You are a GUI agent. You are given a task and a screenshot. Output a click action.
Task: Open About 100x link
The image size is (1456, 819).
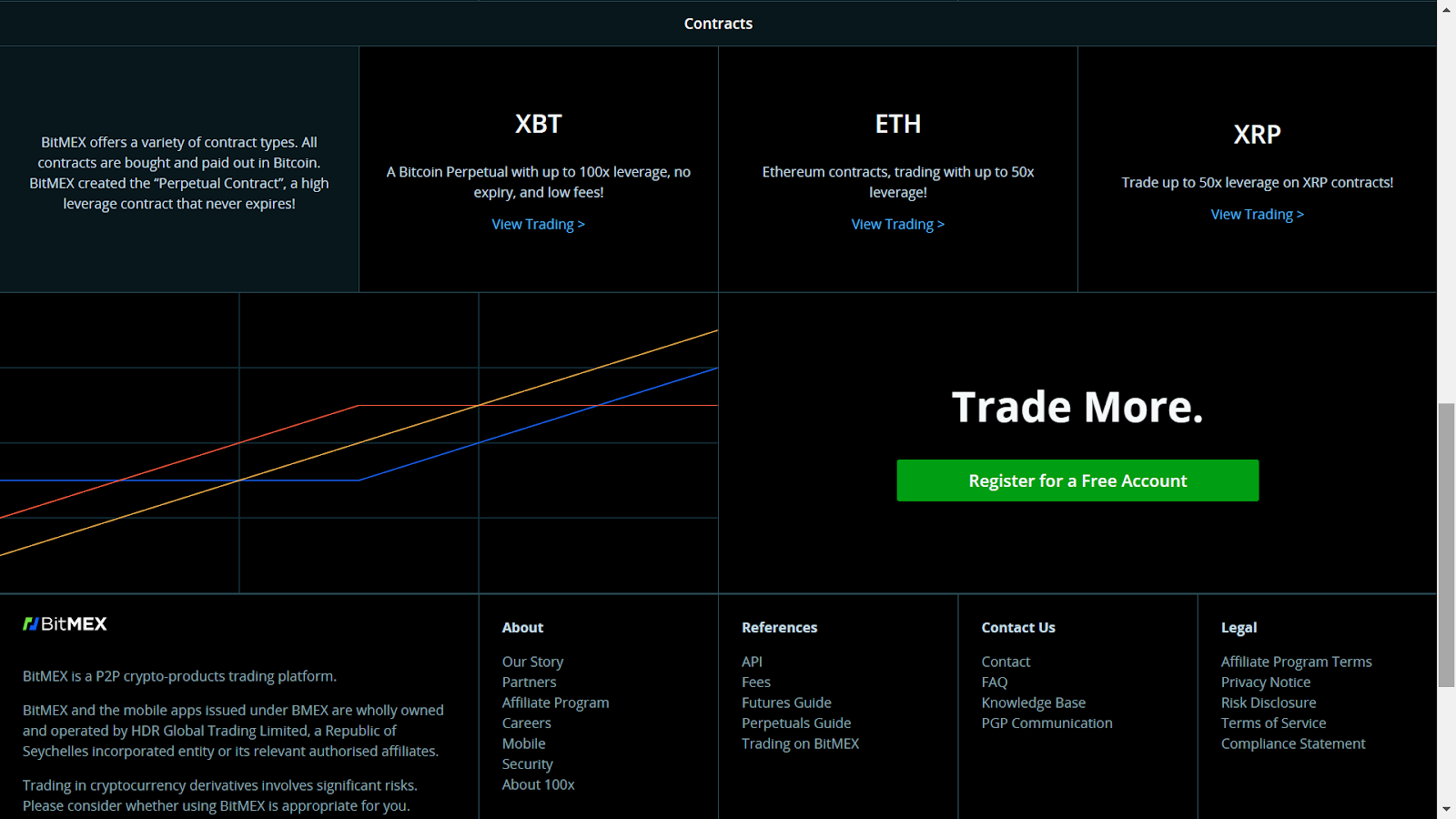click(x=539, y=784)
